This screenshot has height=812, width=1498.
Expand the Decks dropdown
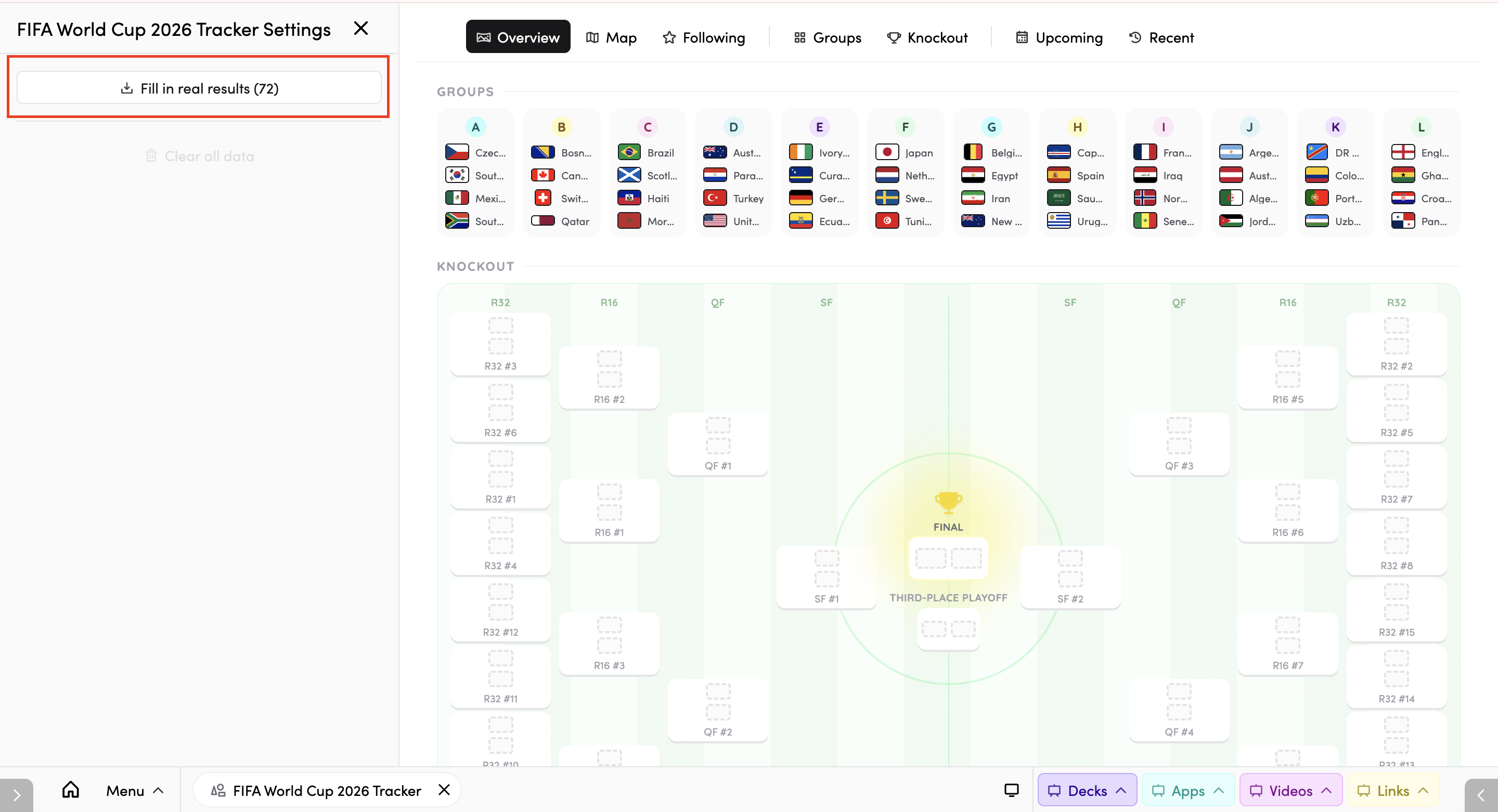[x=1088, y=791]
